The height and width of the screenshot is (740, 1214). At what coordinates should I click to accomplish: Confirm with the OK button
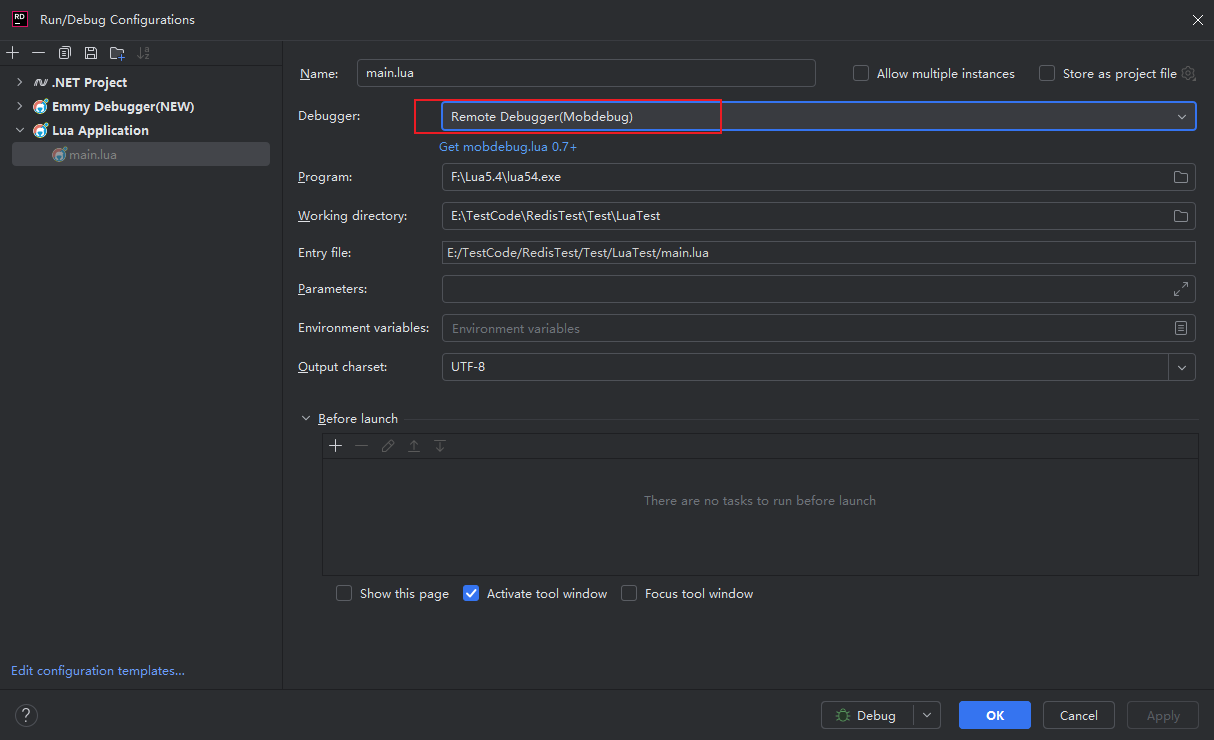point(995,715)
